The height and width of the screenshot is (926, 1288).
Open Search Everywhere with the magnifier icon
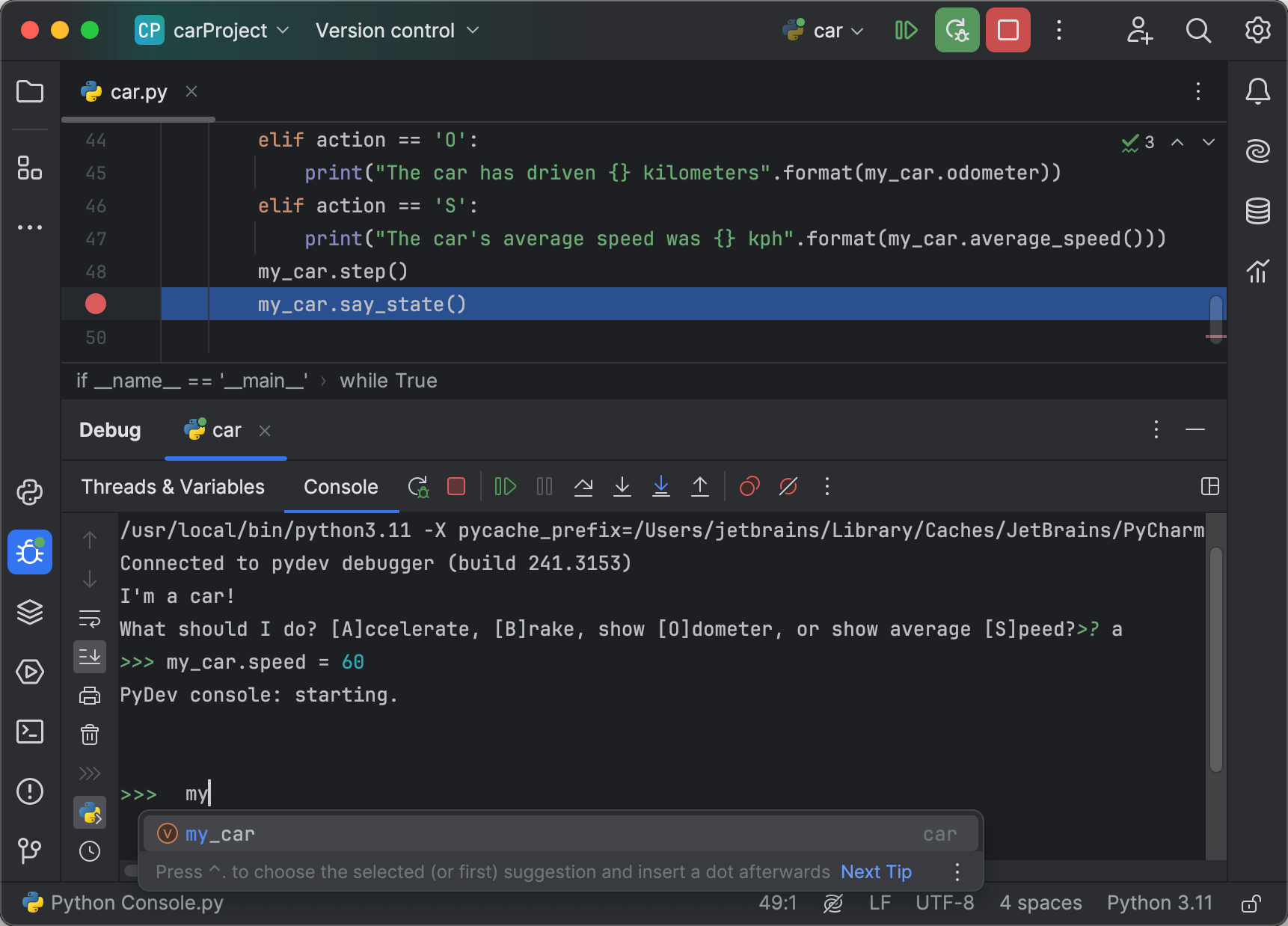click(x=1198, y=31)
